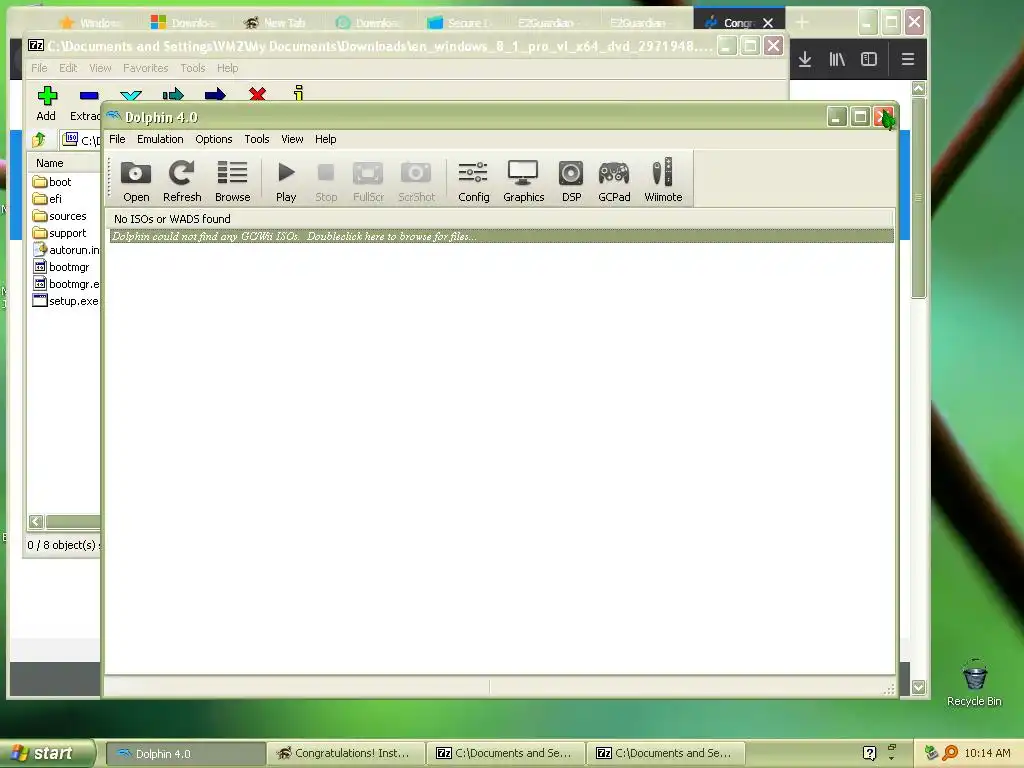Screen dimensions: 1024x768
Task: Click the Test checkmark icon in 7-Zip toolbar
Action: point(131,95)
